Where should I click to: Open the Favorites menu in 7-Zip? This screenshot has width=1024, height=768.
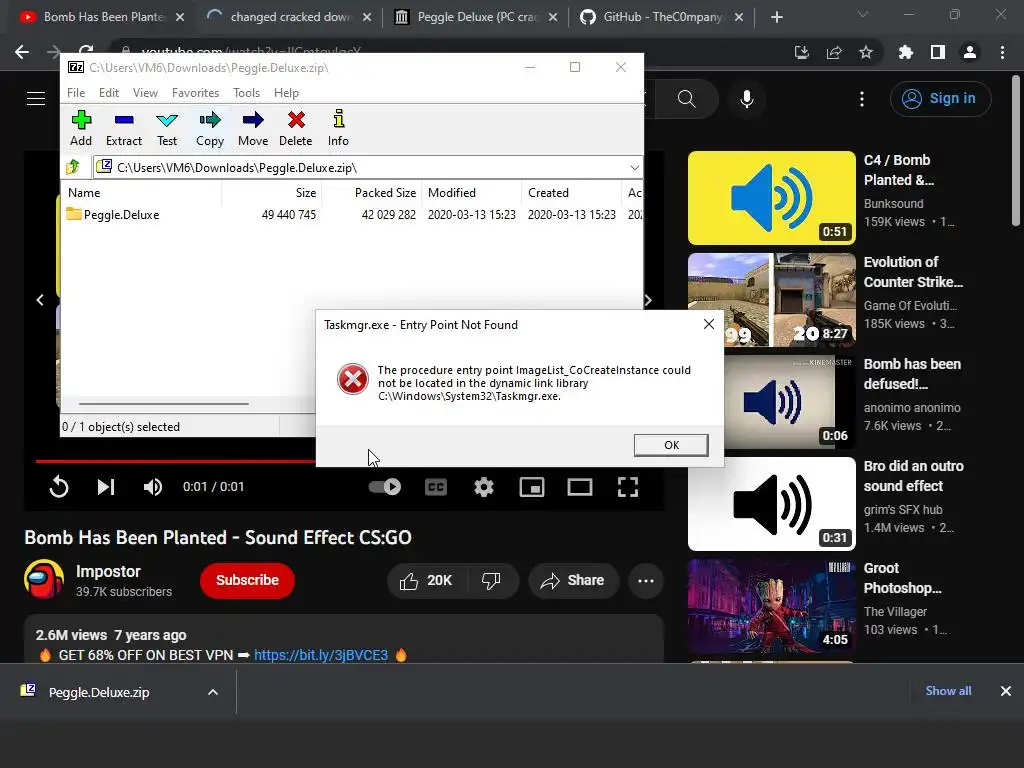point(195,93)
